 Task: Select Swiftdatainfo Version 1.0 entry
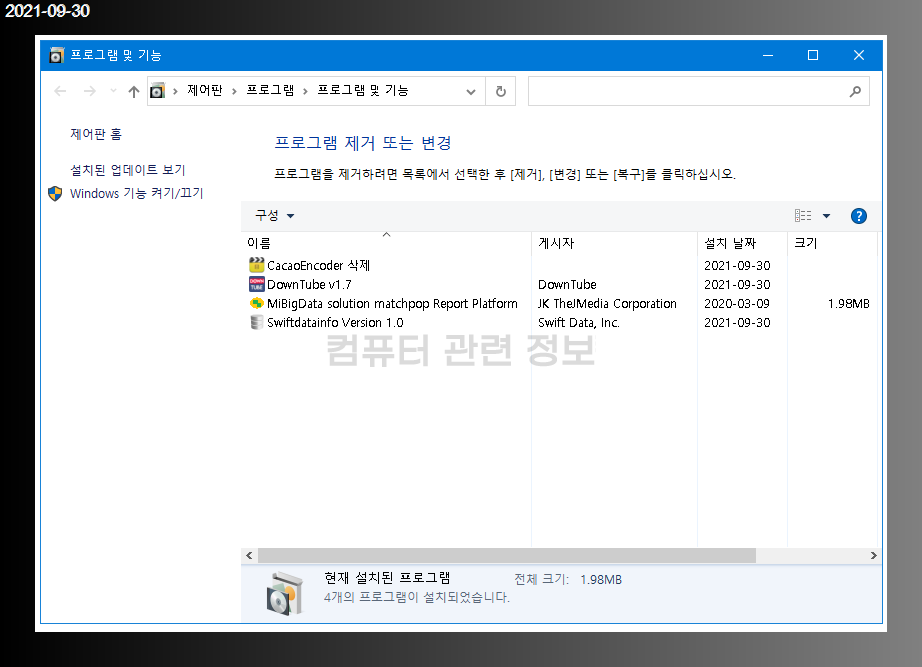[x=335, y=322]
